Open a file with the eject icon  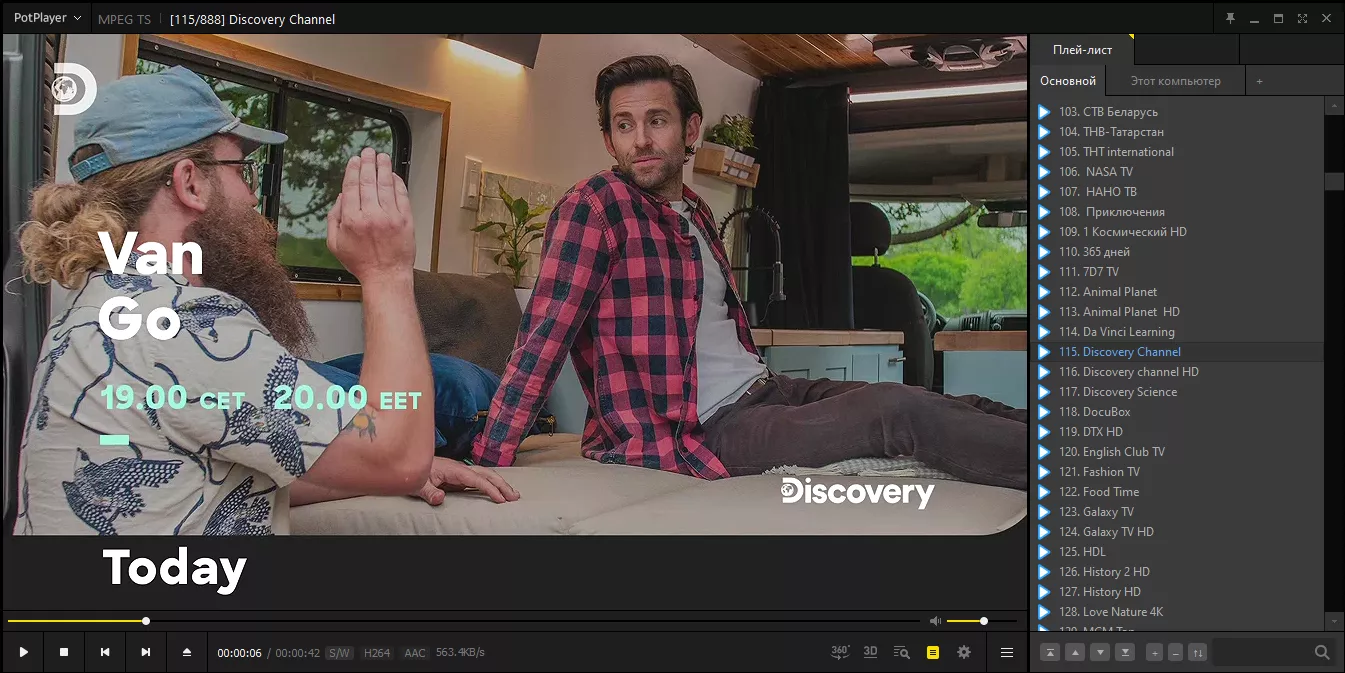coord(187,652)
